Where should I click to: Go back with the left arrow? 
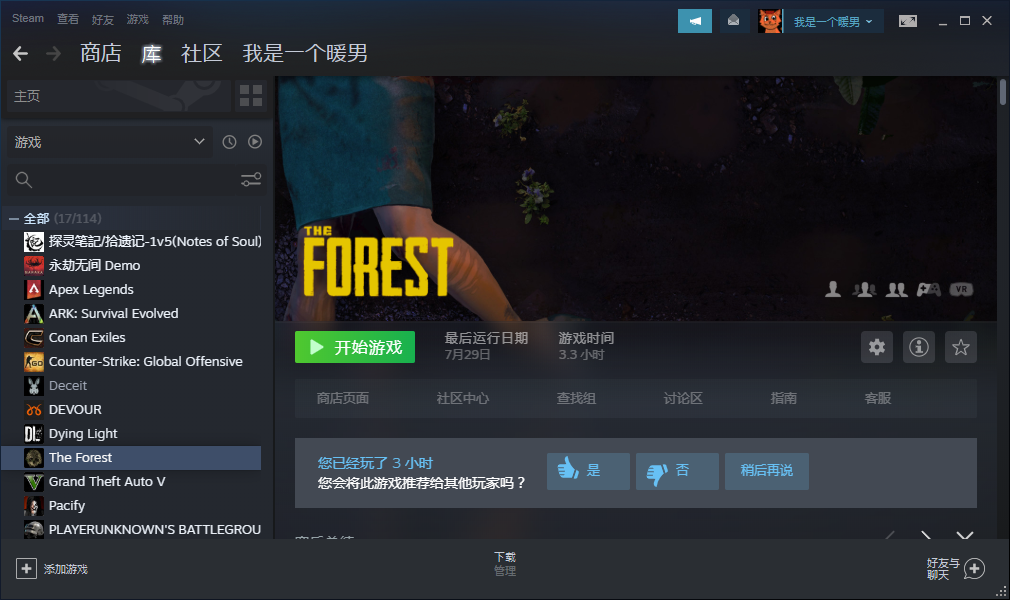coord(21,53)
